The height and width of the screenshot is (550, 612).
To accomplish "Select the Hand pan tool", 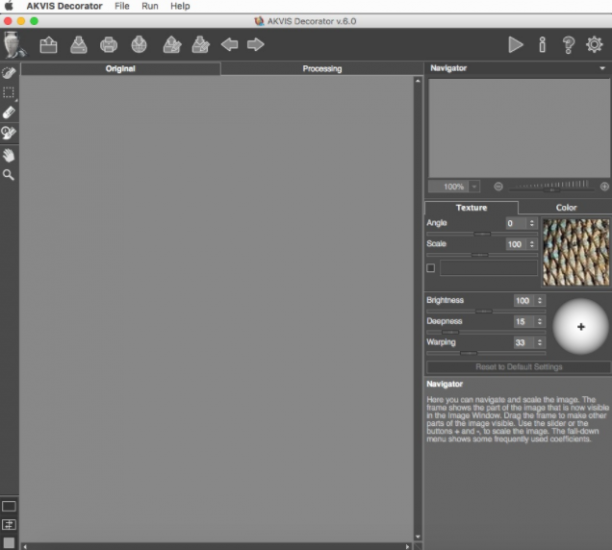I will pos(9,155).
